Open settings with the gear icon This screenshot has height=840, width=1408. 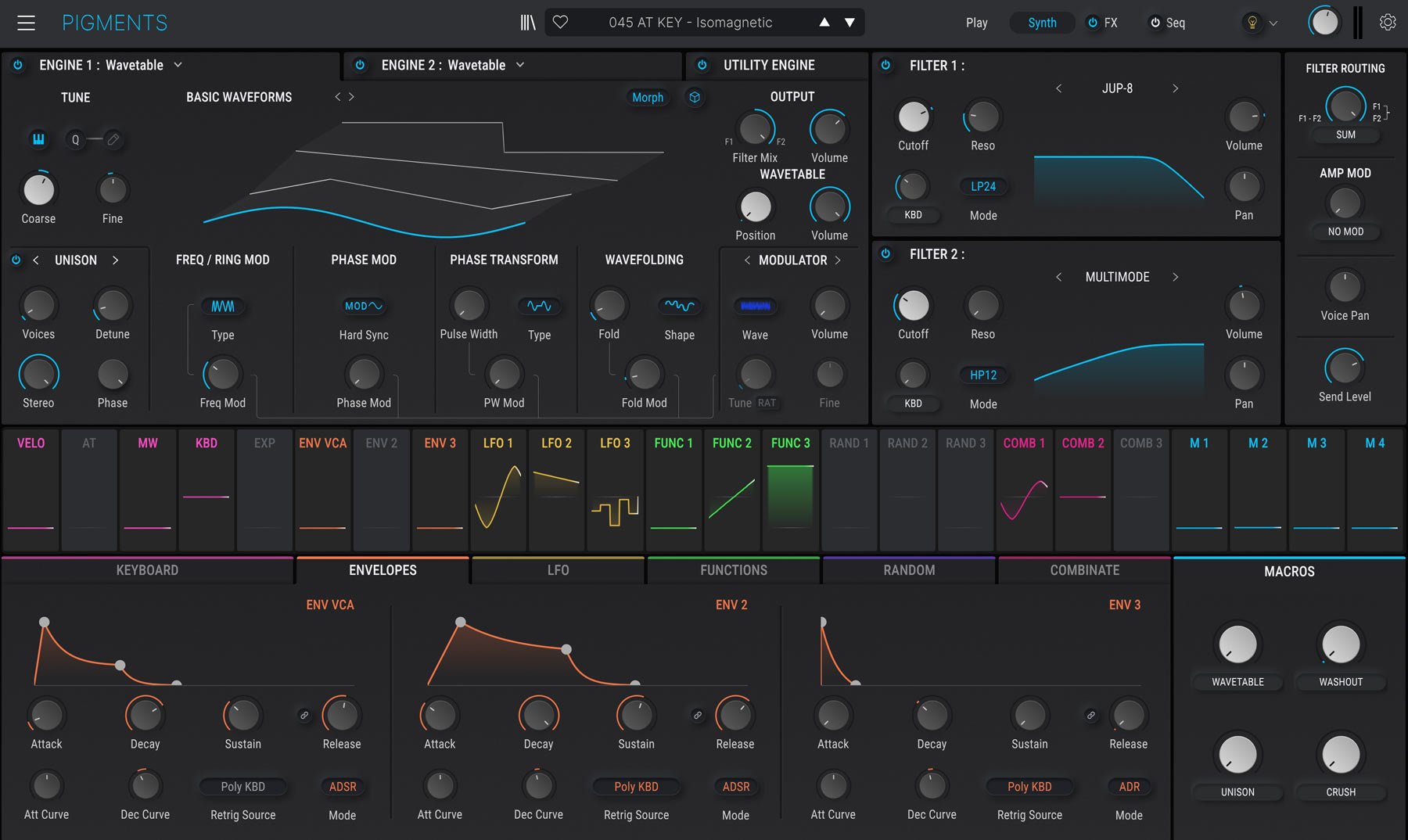tap(1388, 23)
